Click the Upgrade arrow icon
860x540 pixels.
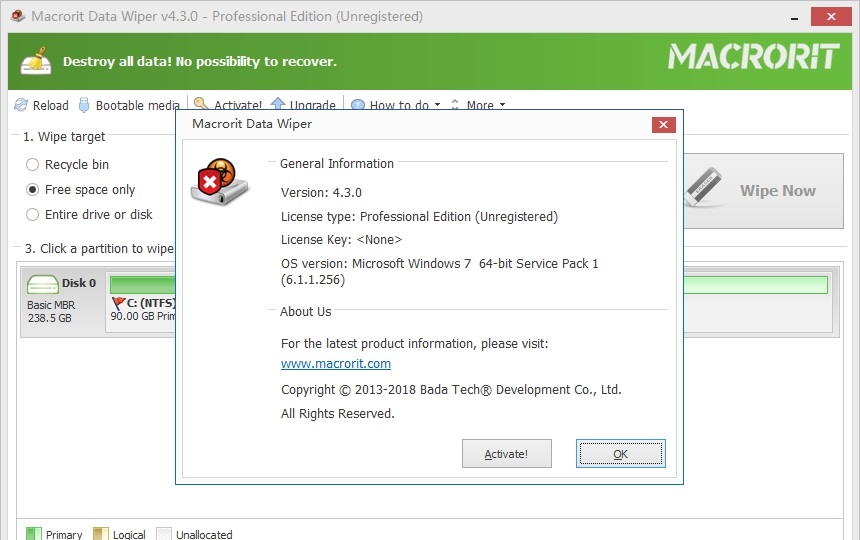(x=278, y=103)
